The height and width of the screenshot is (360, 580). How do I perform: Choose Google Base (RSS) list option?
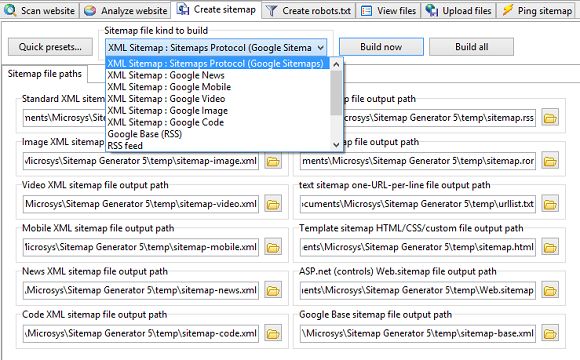(218, 134)
